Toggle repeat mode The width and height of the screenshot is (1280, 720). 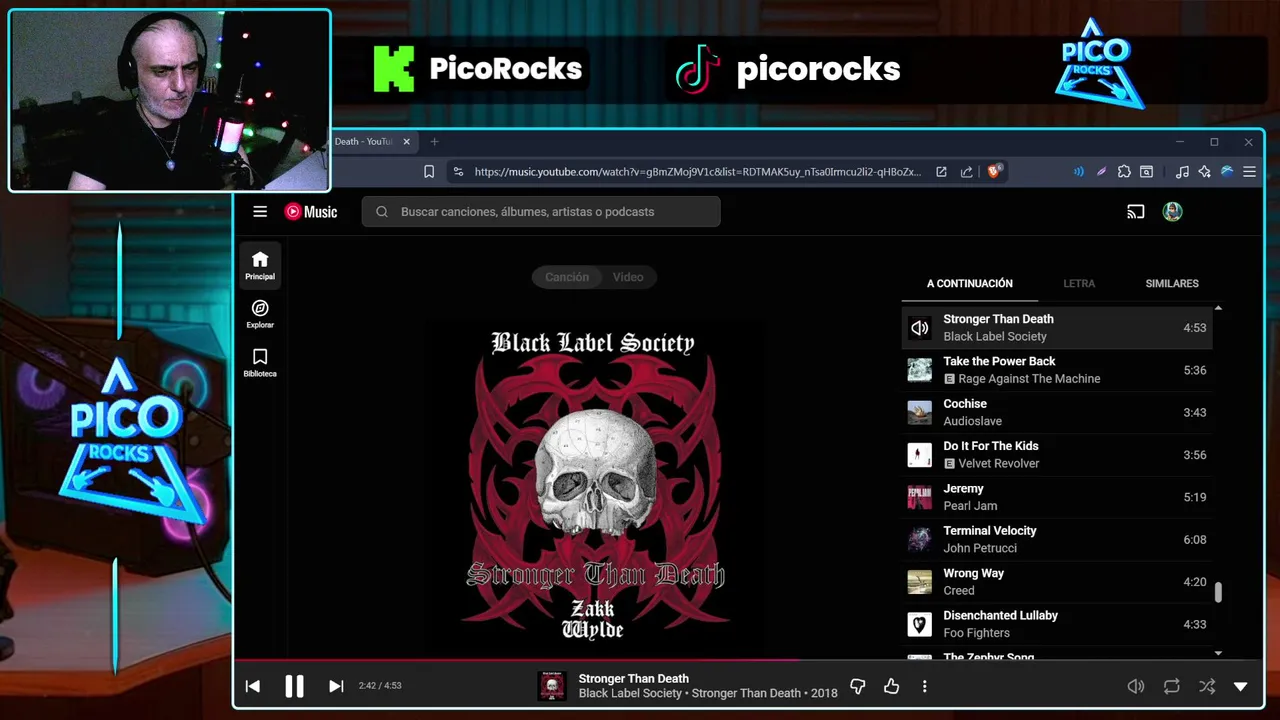tap(1172, 686)
